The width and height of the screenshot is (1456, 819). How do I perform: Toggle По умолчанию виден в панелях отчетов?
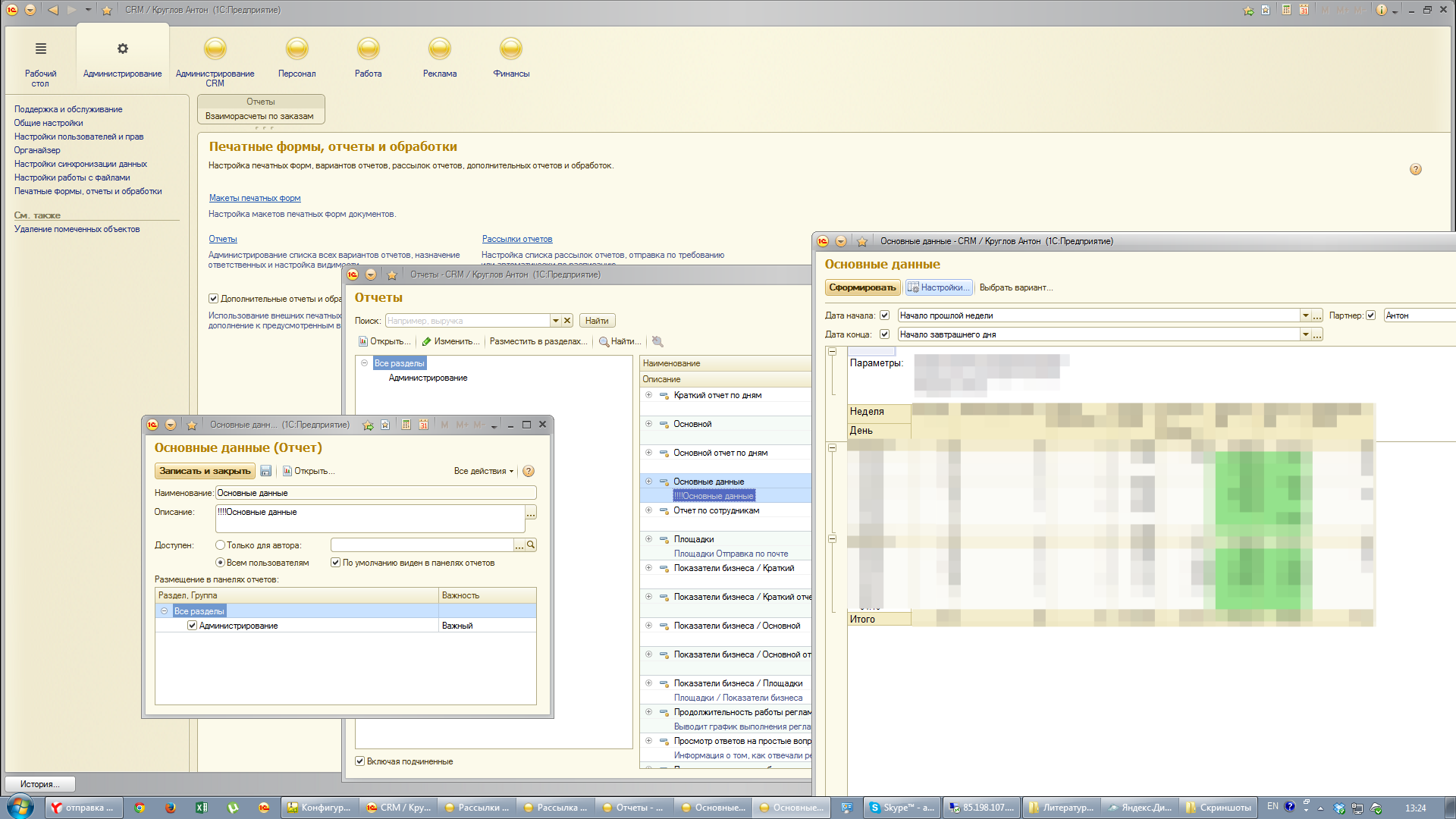coord(335,563)
